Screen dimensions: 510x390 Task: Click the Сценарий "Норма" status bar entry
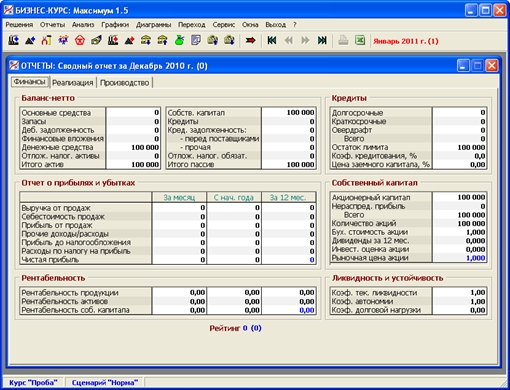pos(105,382)
